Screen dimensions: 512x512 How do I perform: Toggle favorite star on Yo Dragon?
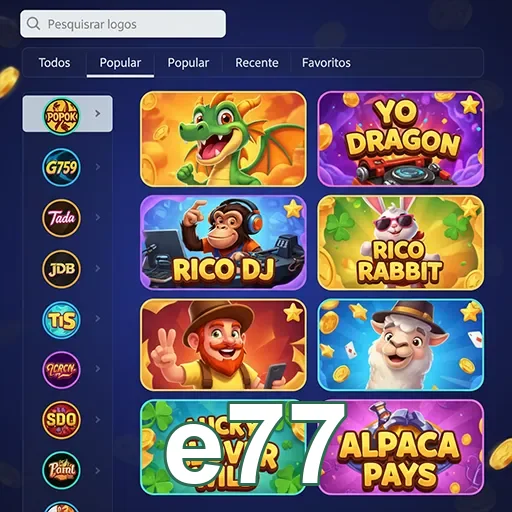470,105
